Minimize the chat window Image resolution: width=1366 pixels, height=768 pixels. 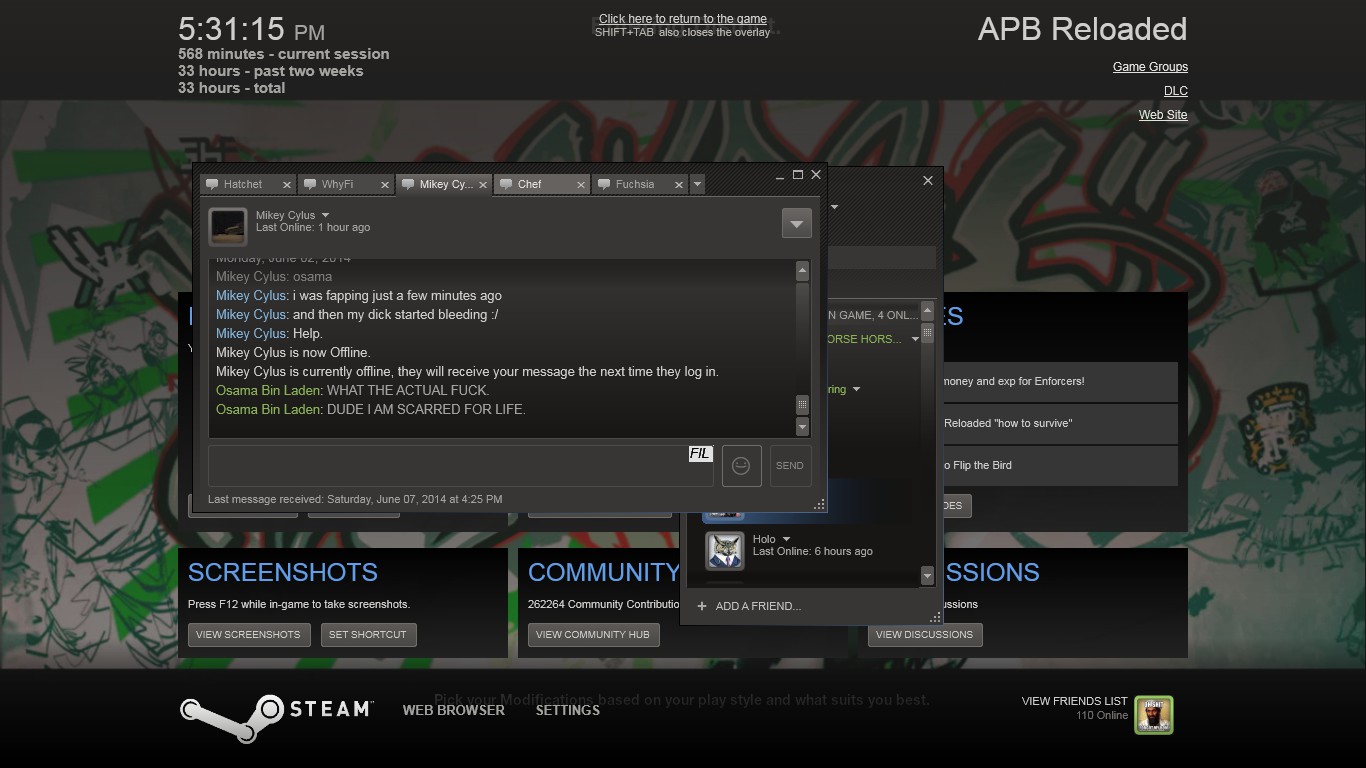coord(780,176)
